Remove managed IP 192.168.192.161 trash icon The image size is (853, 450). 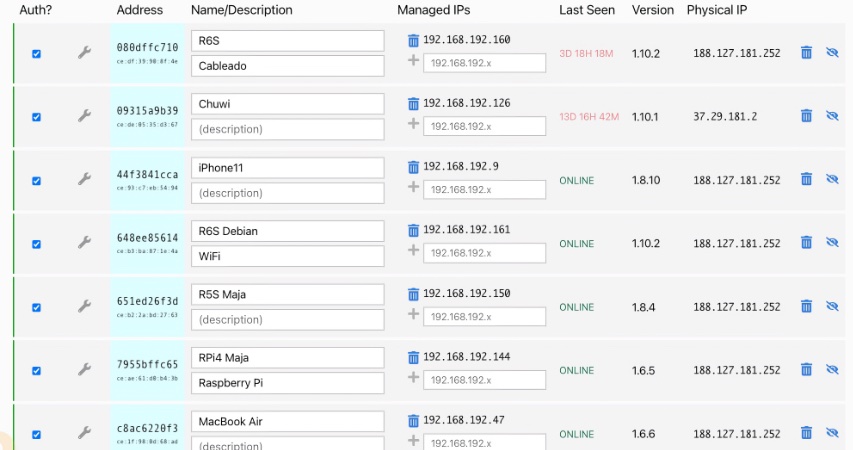[x=413, y=230]
